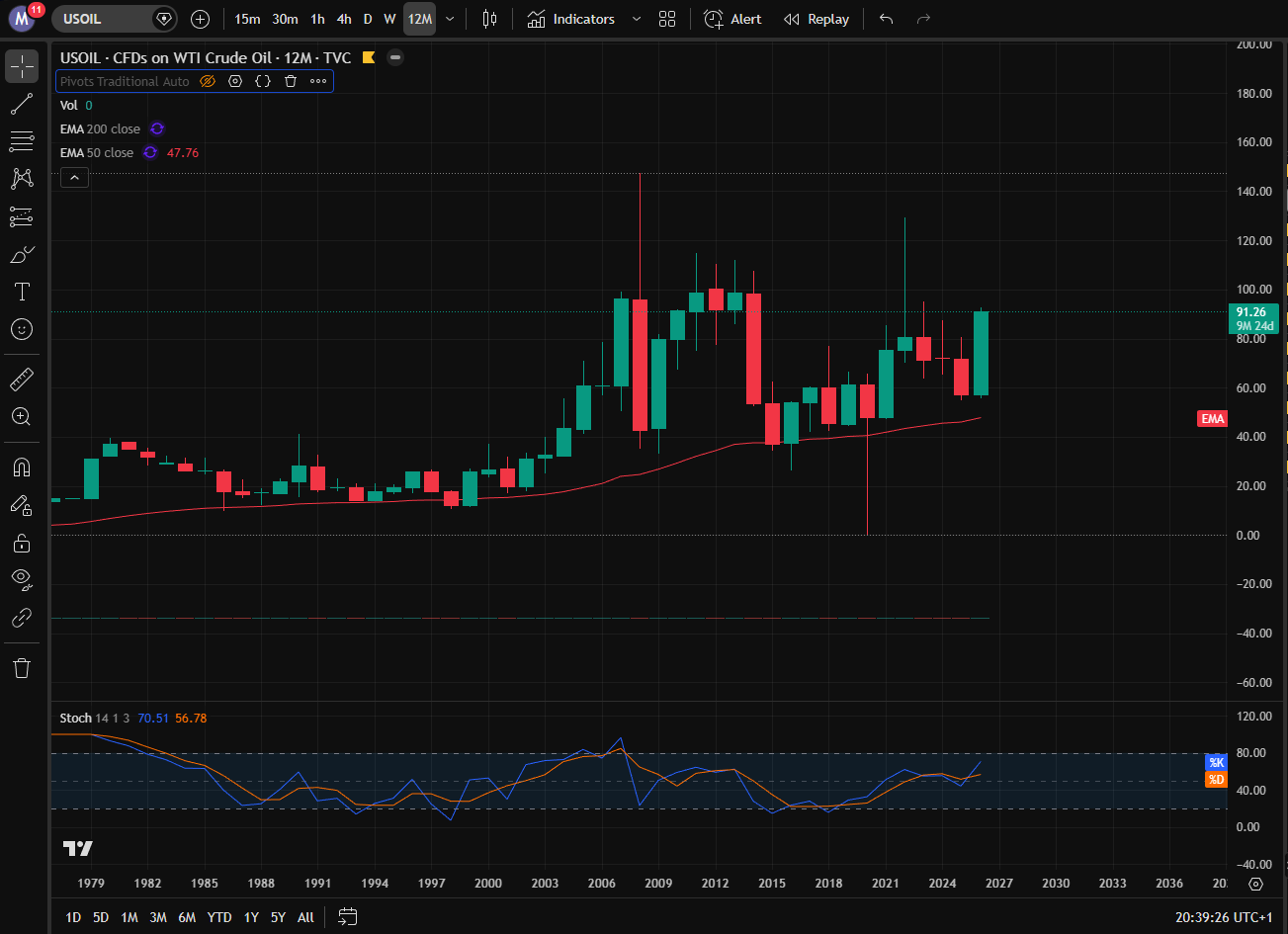Click the trash icon to remove drawings
This screenshot has width=1288, height=934.
click(22, 668)
